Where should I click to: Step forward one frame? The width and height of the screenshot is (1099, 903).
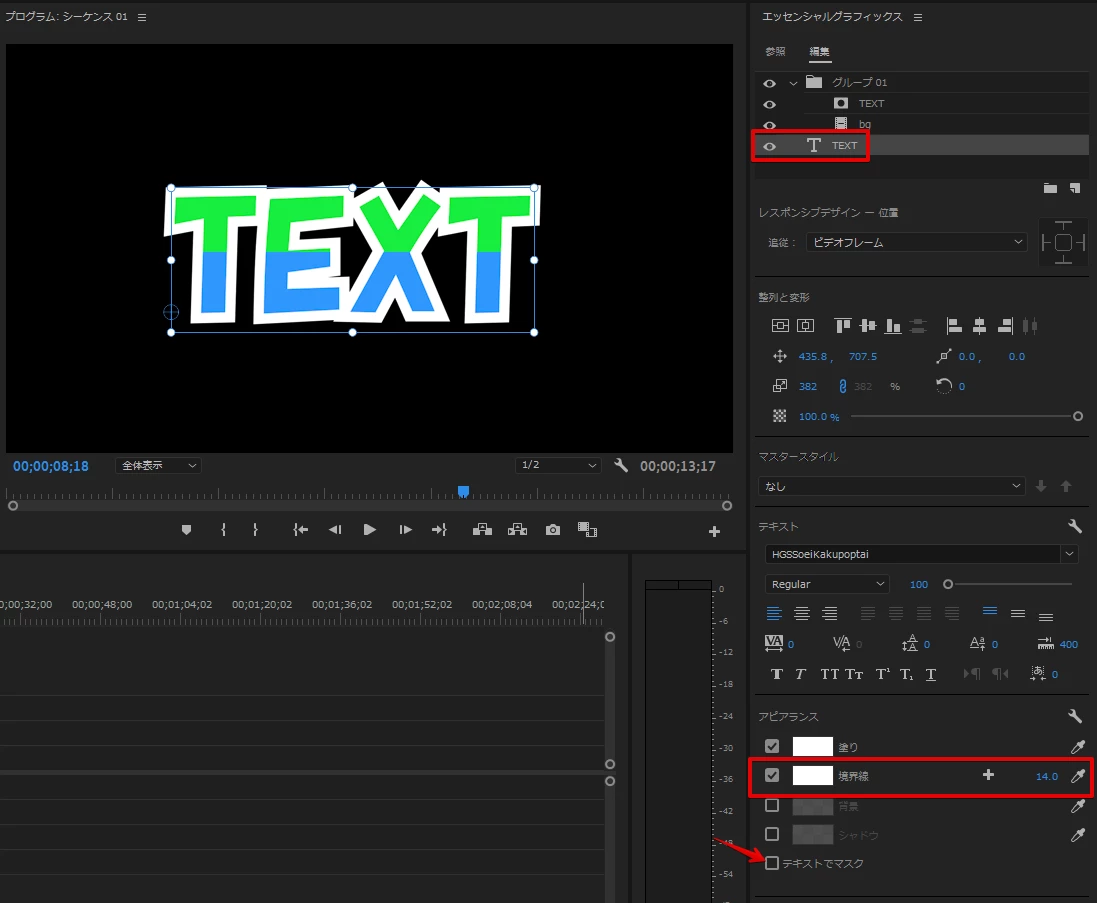click(405, 530)
